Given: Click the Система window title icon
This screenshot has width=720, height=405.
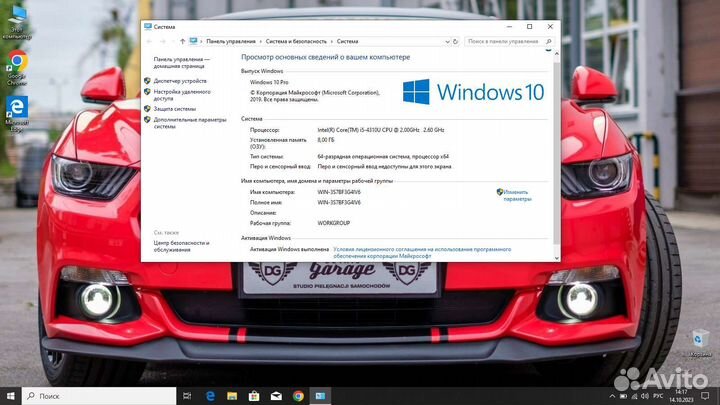Looking at the screenshot, I should click(x=148, y=27).
